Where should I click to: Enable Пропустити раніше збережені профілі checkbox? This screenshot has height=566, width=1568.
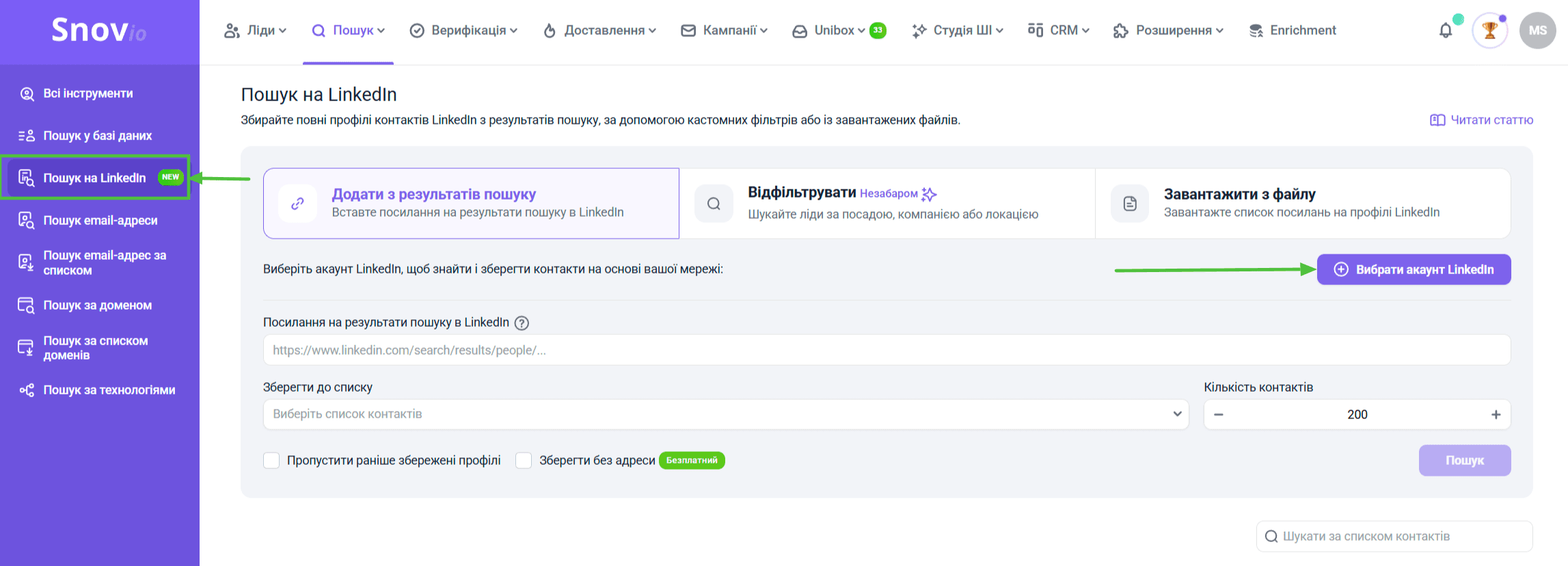click(271, 461)
